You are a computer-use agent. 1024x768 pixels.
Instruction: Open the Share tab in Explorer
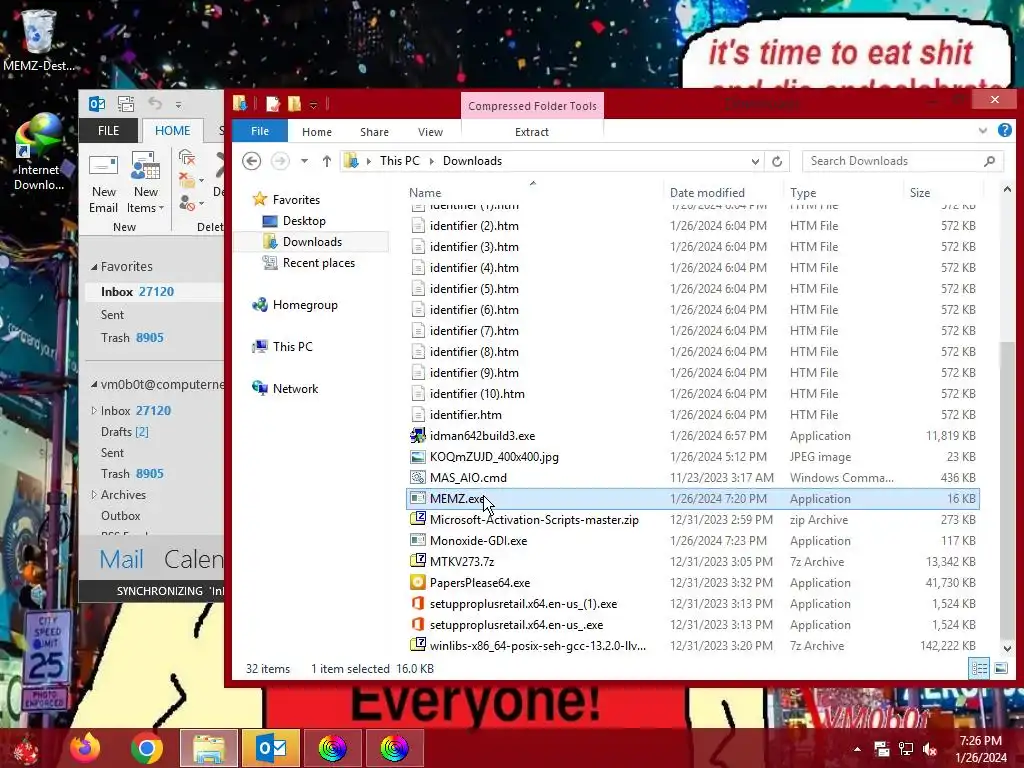(x=374, y=132)
